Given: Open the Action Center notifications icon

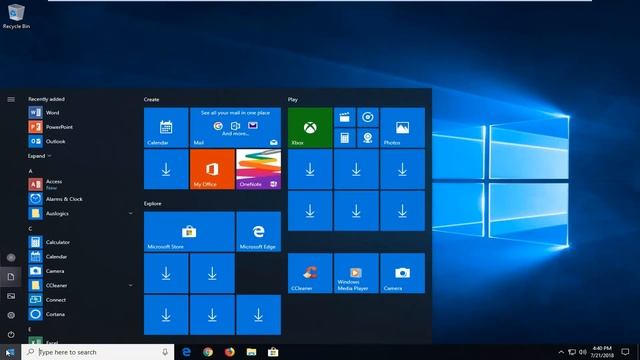Looking at the screenshot, I should pos(625,352).
